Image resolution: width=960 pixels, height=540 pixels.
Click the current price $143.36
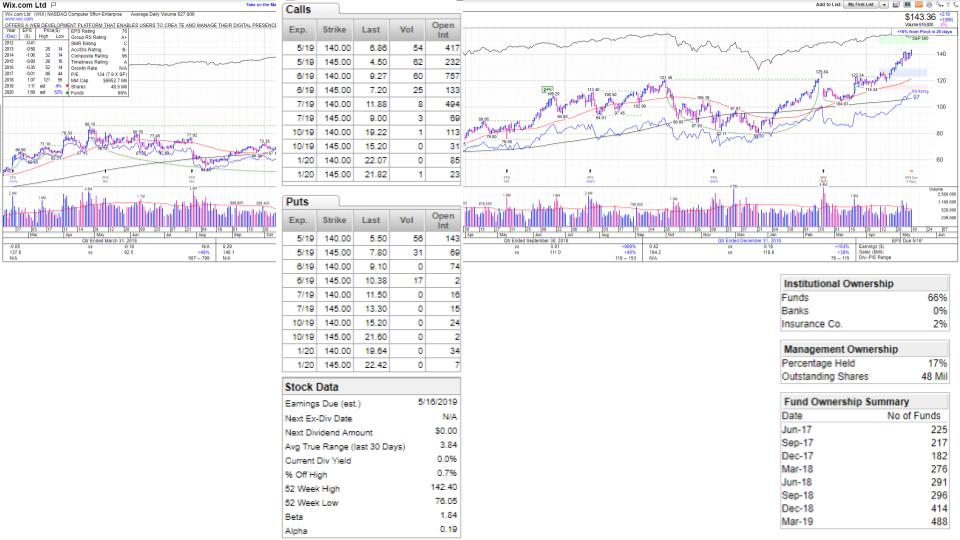[x=920, y=17]
